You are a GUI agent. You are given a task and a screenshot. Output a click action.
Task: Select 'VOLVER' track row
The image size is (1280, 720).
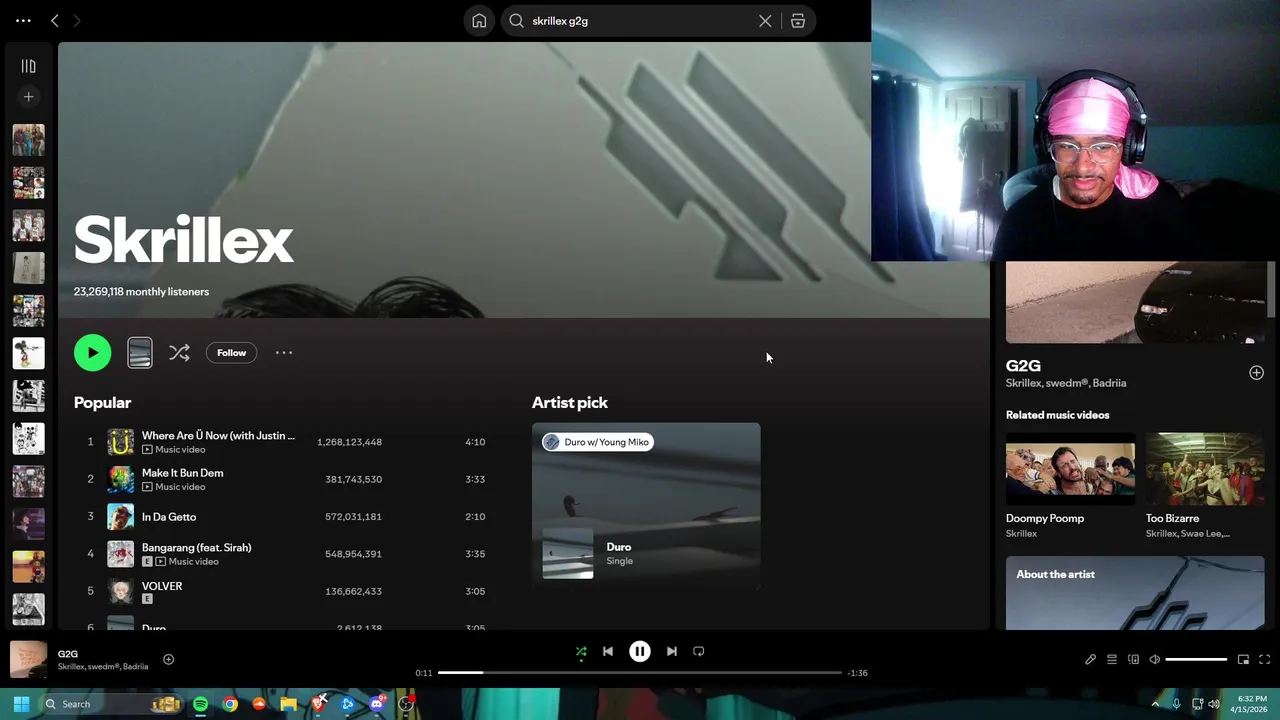click(280, 591)
